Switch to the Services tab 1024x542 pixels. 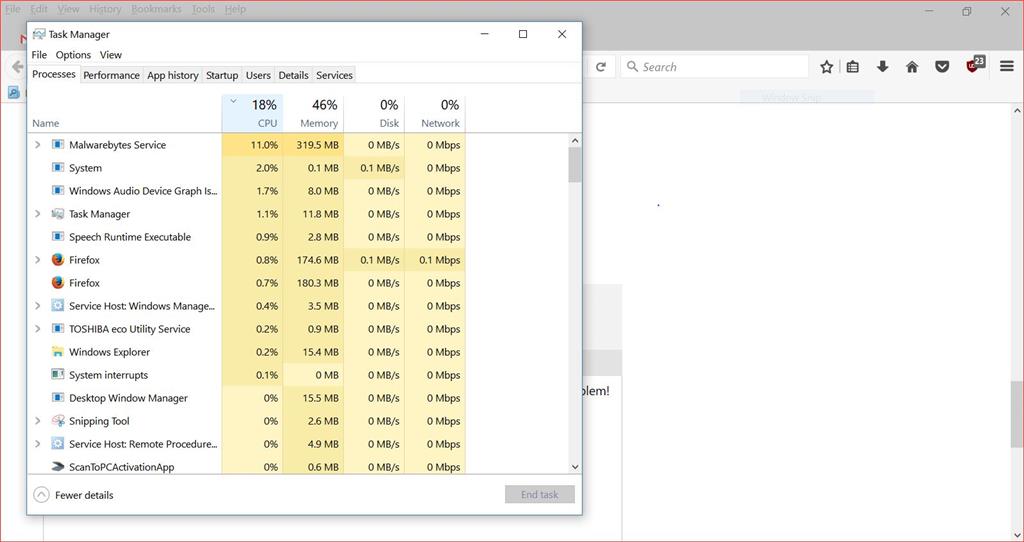point(334,75)
